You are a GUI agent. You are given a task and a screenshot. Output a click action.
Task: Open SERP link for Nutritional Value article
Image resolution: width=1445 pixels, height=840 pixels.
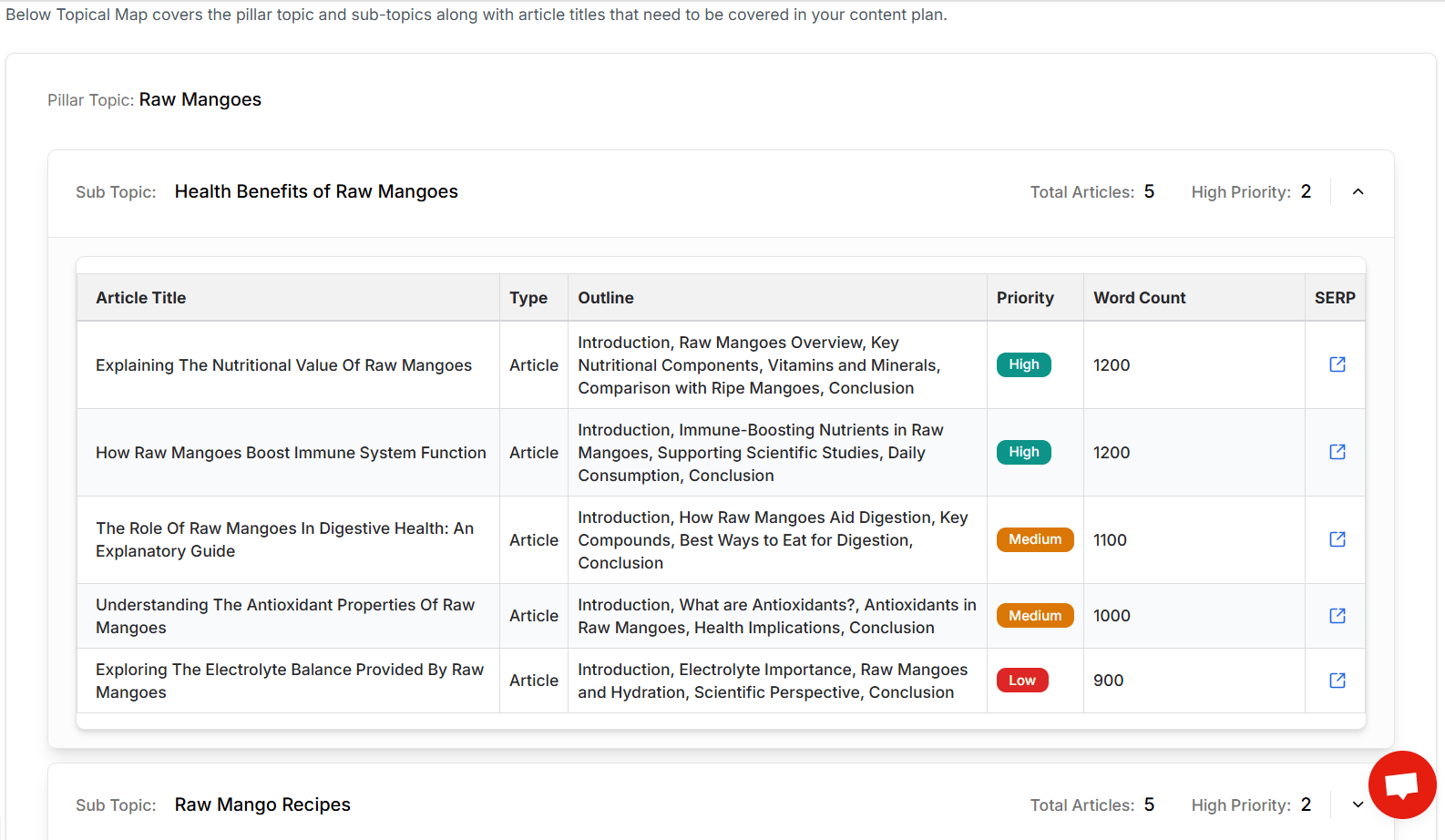point(1337,364)
